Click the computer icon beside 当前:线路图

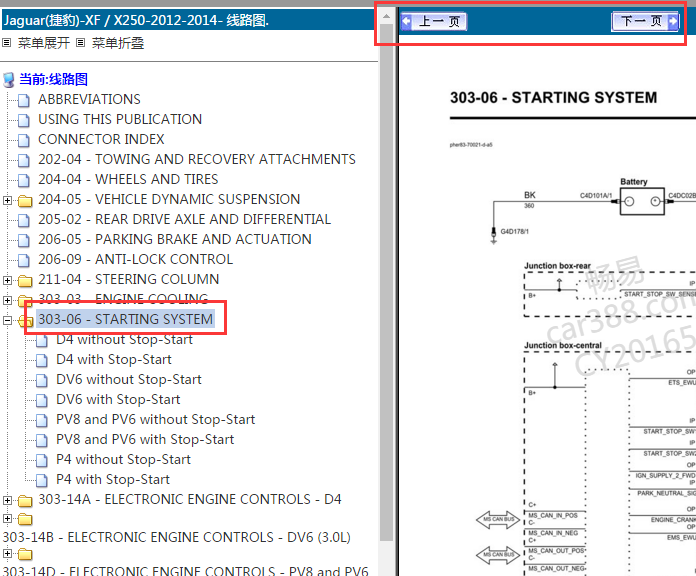8,80
